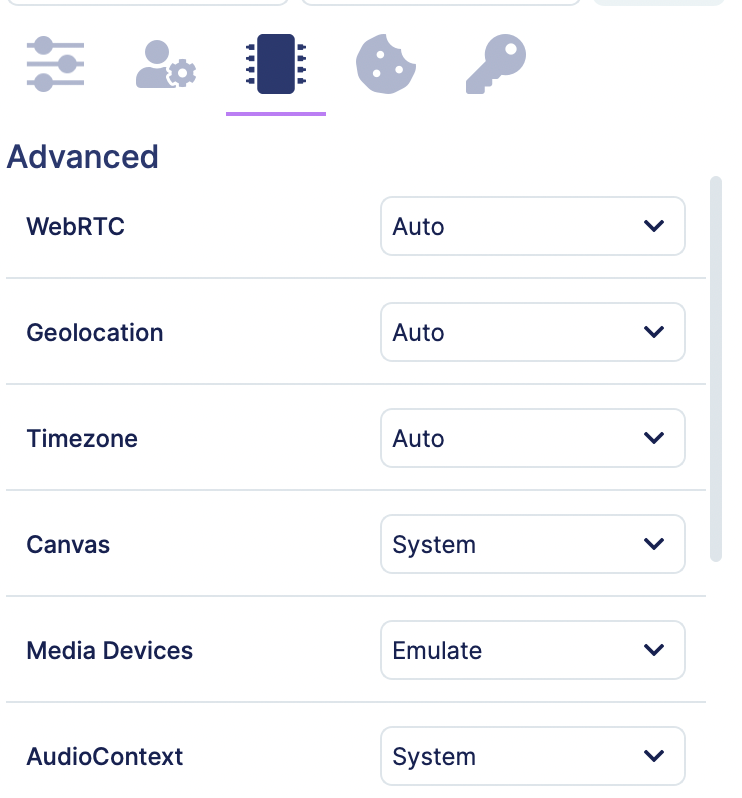The width and height of the screenshot is (742, 798).
Task: Click the vertical scrollbar of the Advanced list
Action: pos(716,369)
